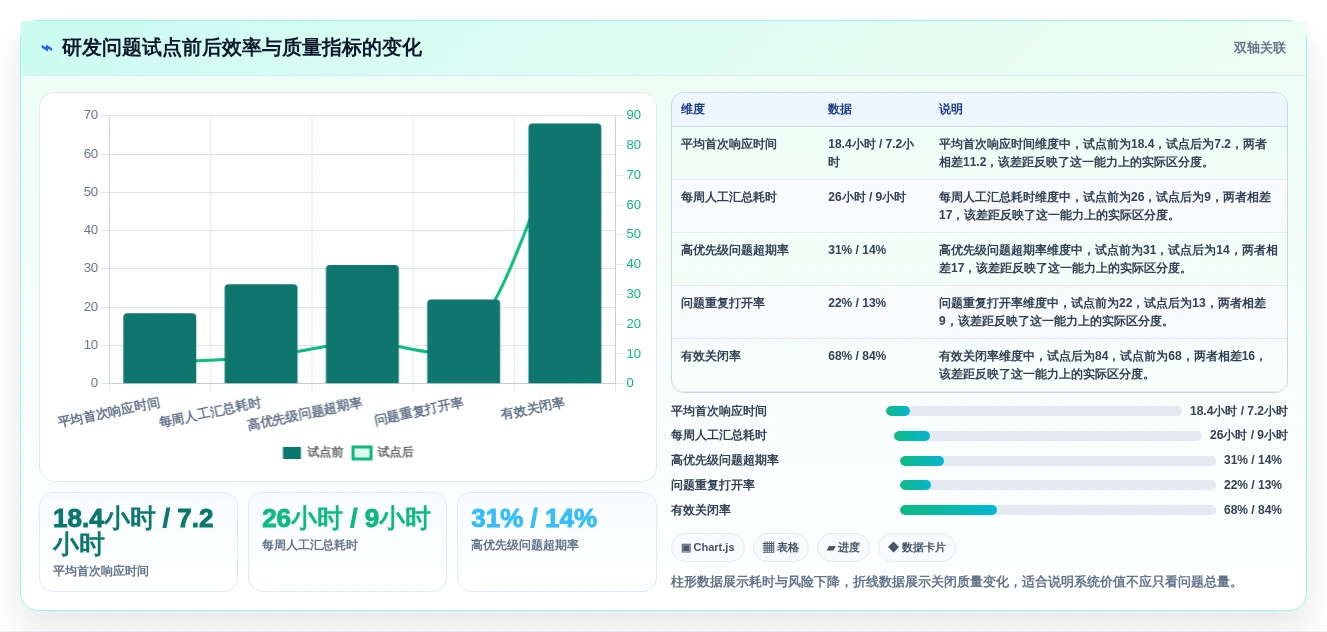Image resolution: width=1327 pixels, height=632 pixels.
Task: Click the 双轴关联 label in the header
Action: tap(1259, 48)
